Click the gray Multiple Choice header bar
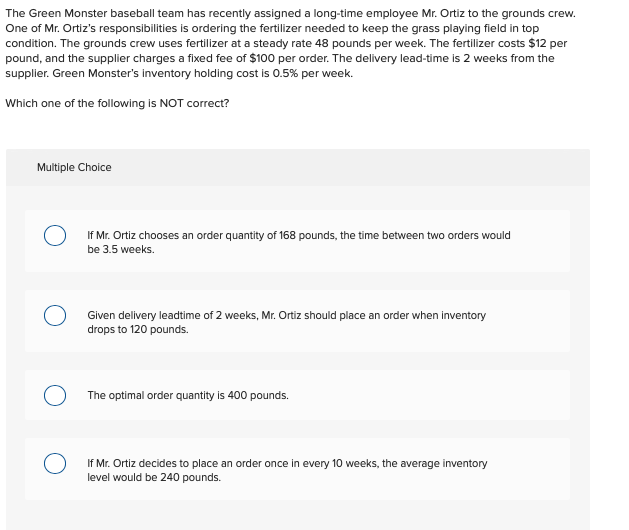 click(x=298, y=167)
